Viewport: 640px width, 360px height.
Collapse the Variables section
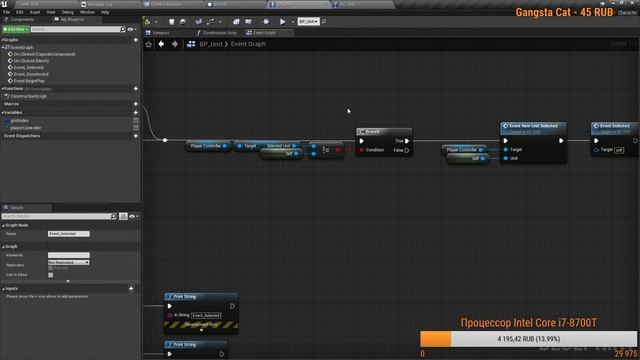pos(2,112)
